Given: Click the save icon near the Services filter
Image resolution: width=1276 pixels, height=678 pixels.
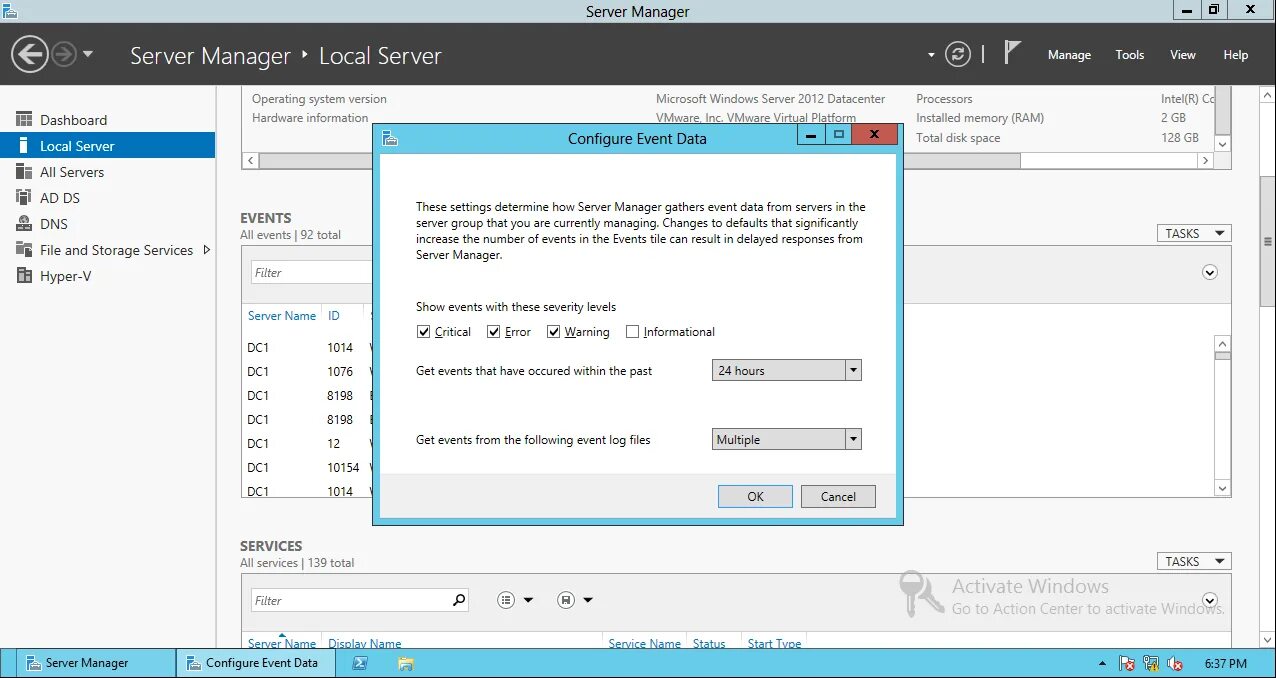Looking at the screenshot, I should pos(565,599).
